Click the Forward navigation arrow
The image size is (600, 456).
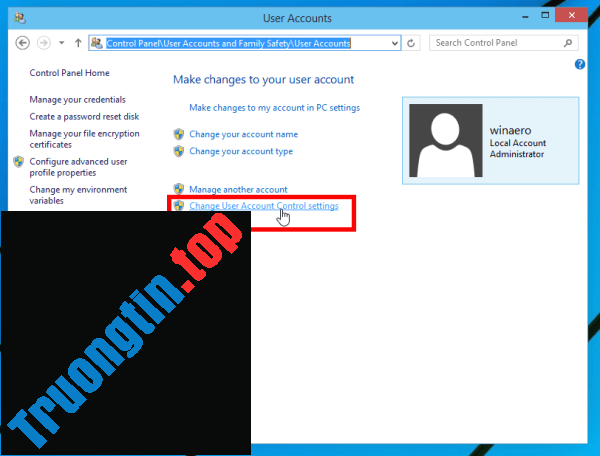tap(44, 43)
